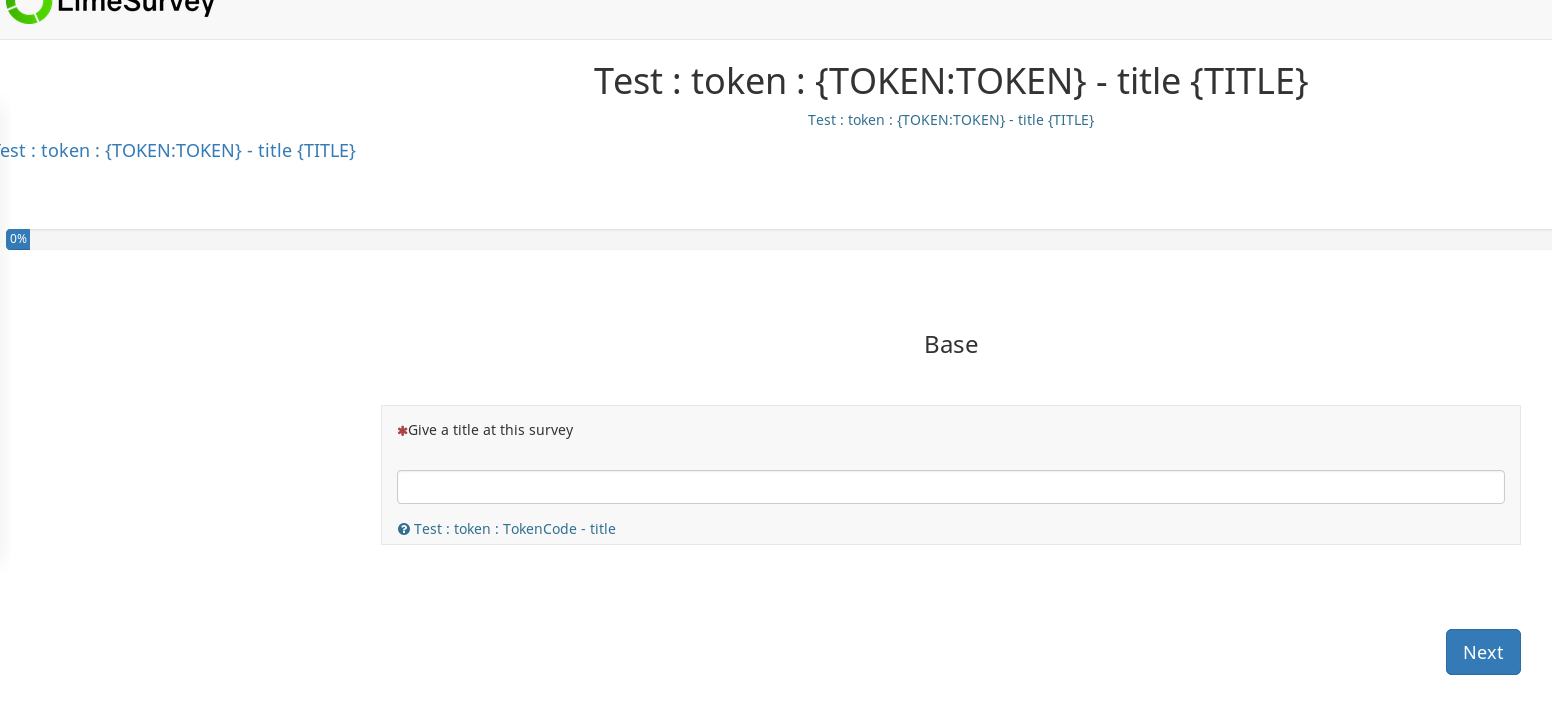
Task: Click {TITLE} in the small subtitle
Action: (x=1071, y=120)
